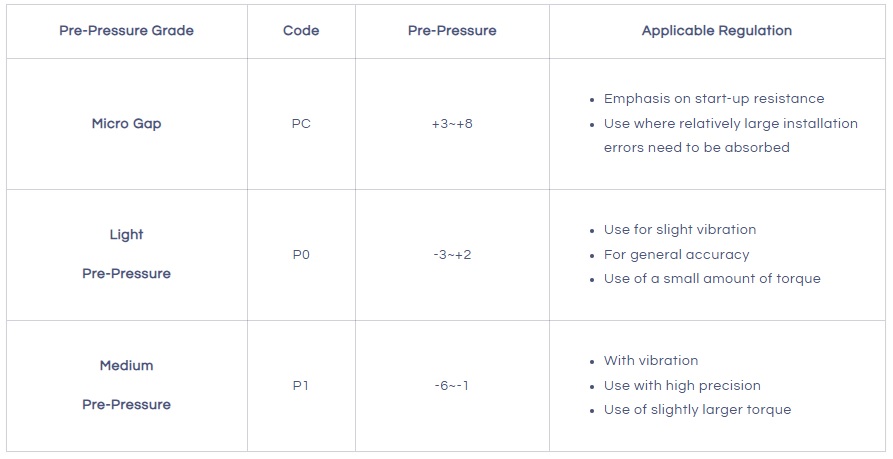Click 'For general accuracy' bullet text
The height and width of the screenshot is (459, 893).
(676, 254)
